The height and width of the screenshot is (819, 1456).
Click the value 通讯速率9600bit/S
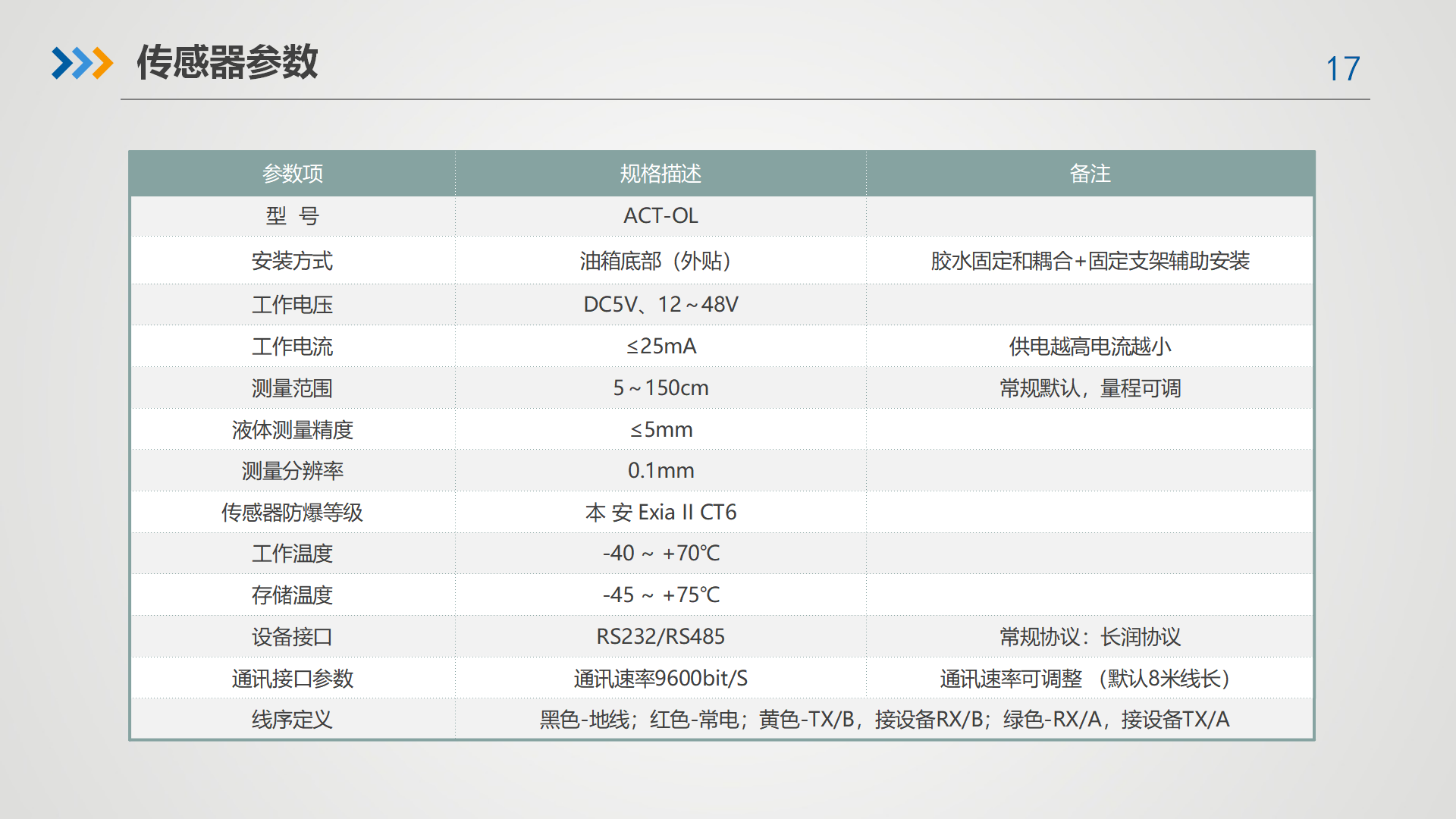pyautogui.click(x=661, y=679)
